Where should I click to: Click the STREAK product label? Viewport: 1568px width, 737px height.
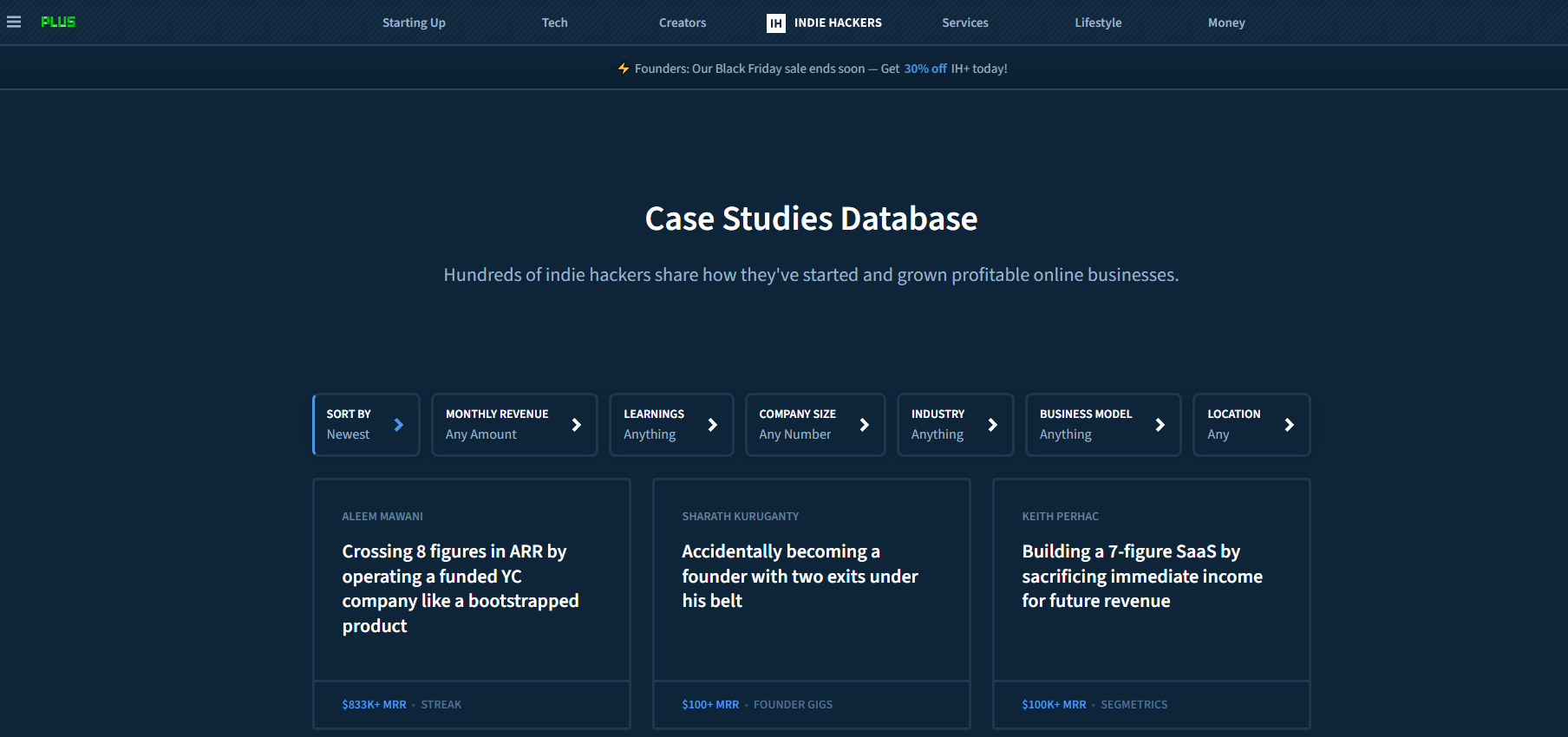pyautogui.click(x=441, y=705)
